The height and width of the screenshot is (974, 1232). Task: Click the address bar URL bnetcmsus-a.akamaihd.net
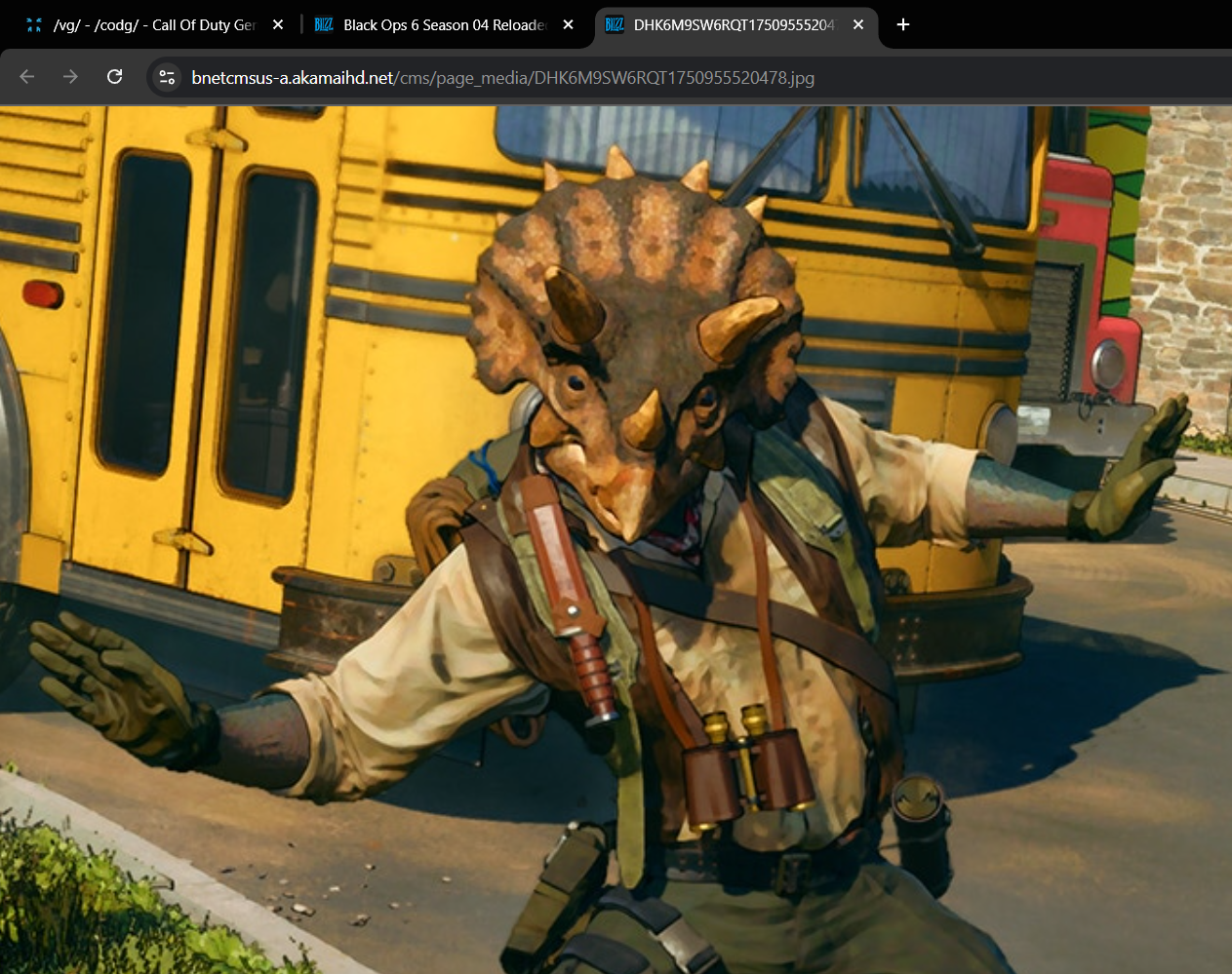(502, 78)
